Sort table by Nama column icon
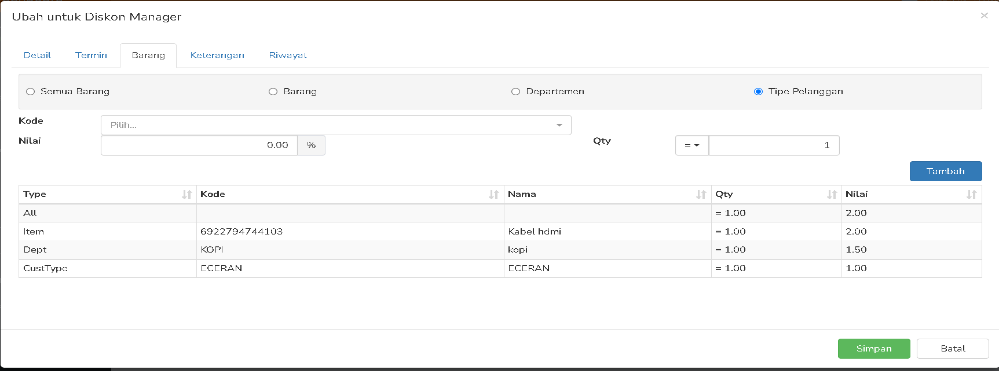 click(x=701, y=195)
